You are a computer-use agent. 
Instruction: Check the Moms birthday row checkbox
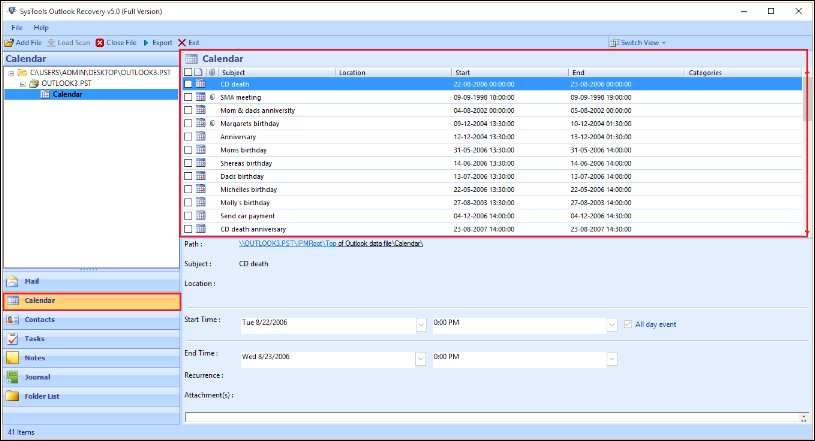(x=188, y=150)
